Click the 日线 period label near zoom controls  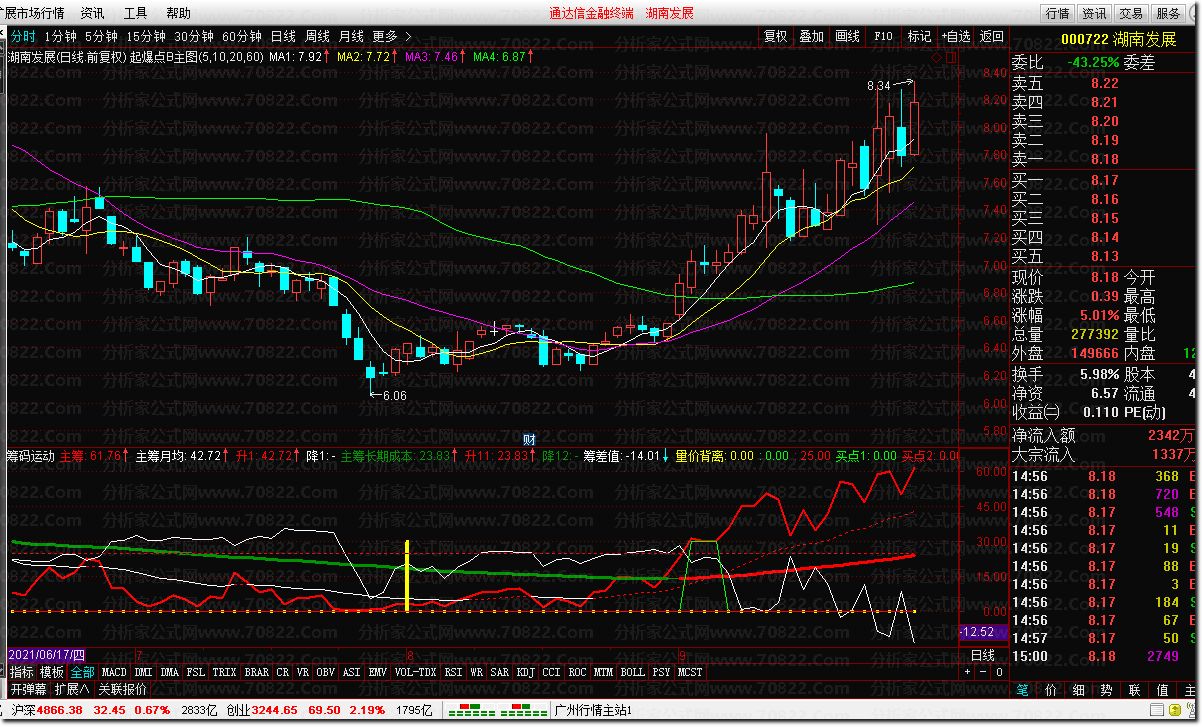click(x=983, y=655)
